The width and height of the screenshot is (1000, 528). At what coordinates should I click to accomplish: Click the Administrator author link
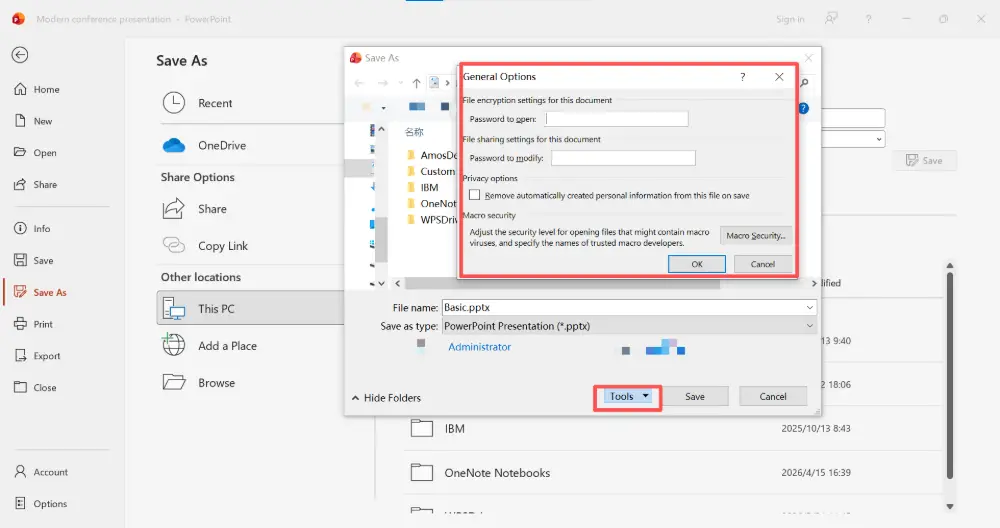(x=479, y=347)
